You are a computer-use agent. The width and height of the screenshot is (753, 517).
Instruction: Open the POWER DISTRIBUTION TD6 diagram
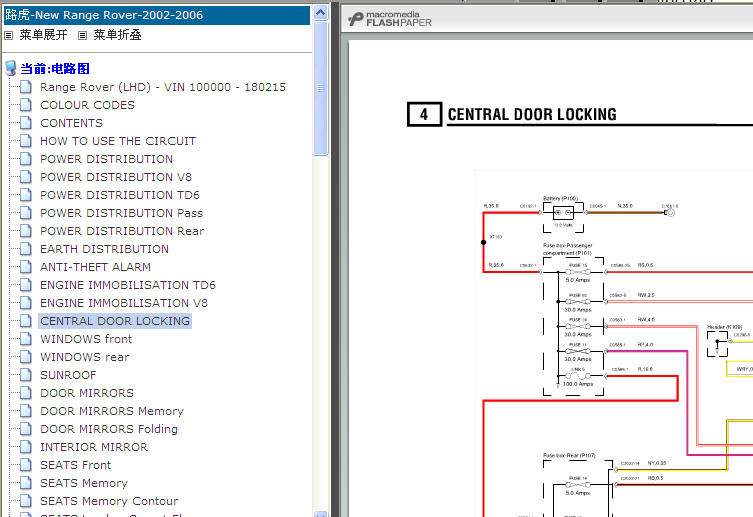point(120,195)
